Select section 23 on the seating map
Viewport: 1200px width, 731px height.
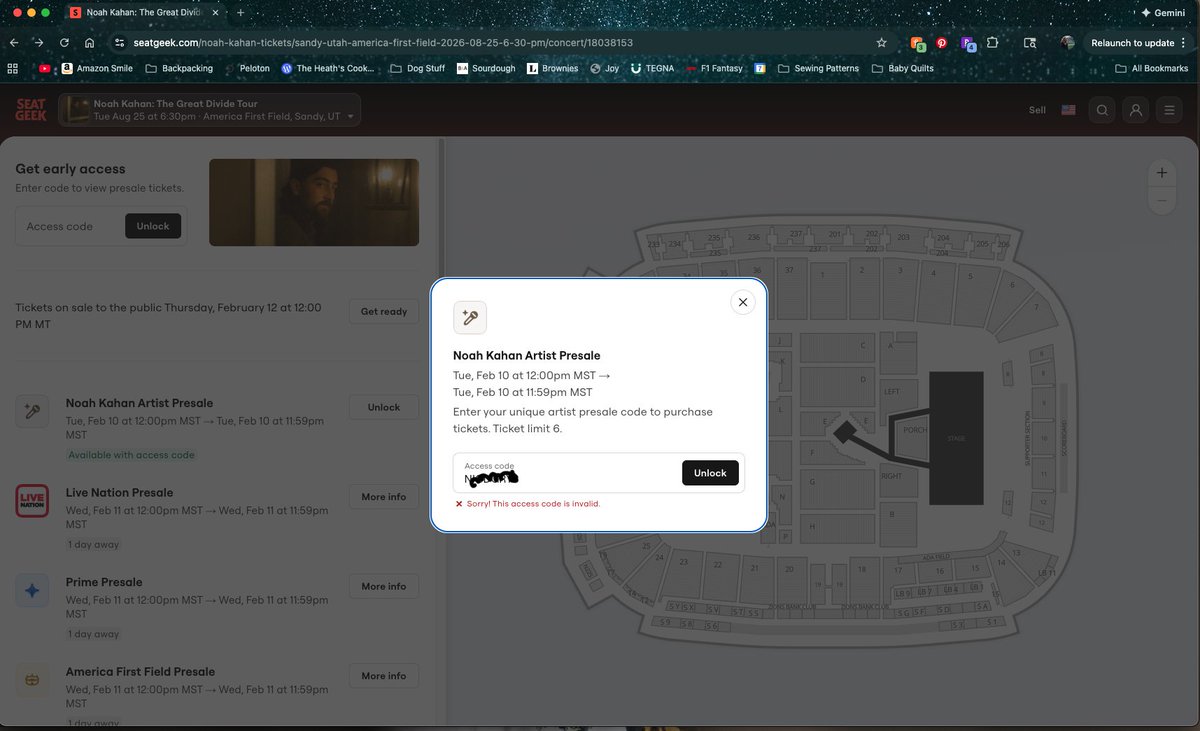684,562
